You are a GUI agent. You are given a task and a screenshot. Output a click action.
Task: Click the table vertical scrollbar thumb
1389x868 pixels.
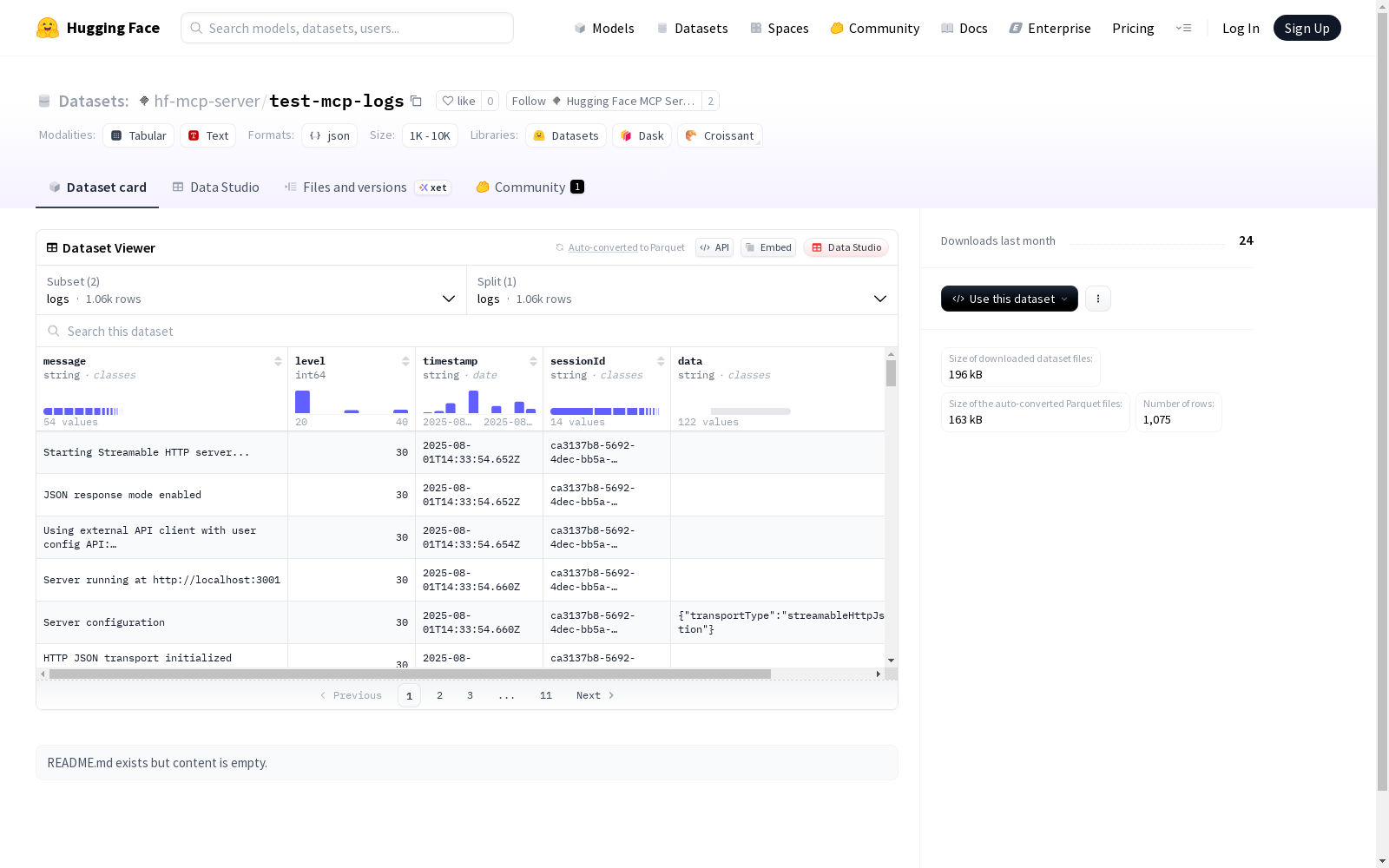point(891,373)
